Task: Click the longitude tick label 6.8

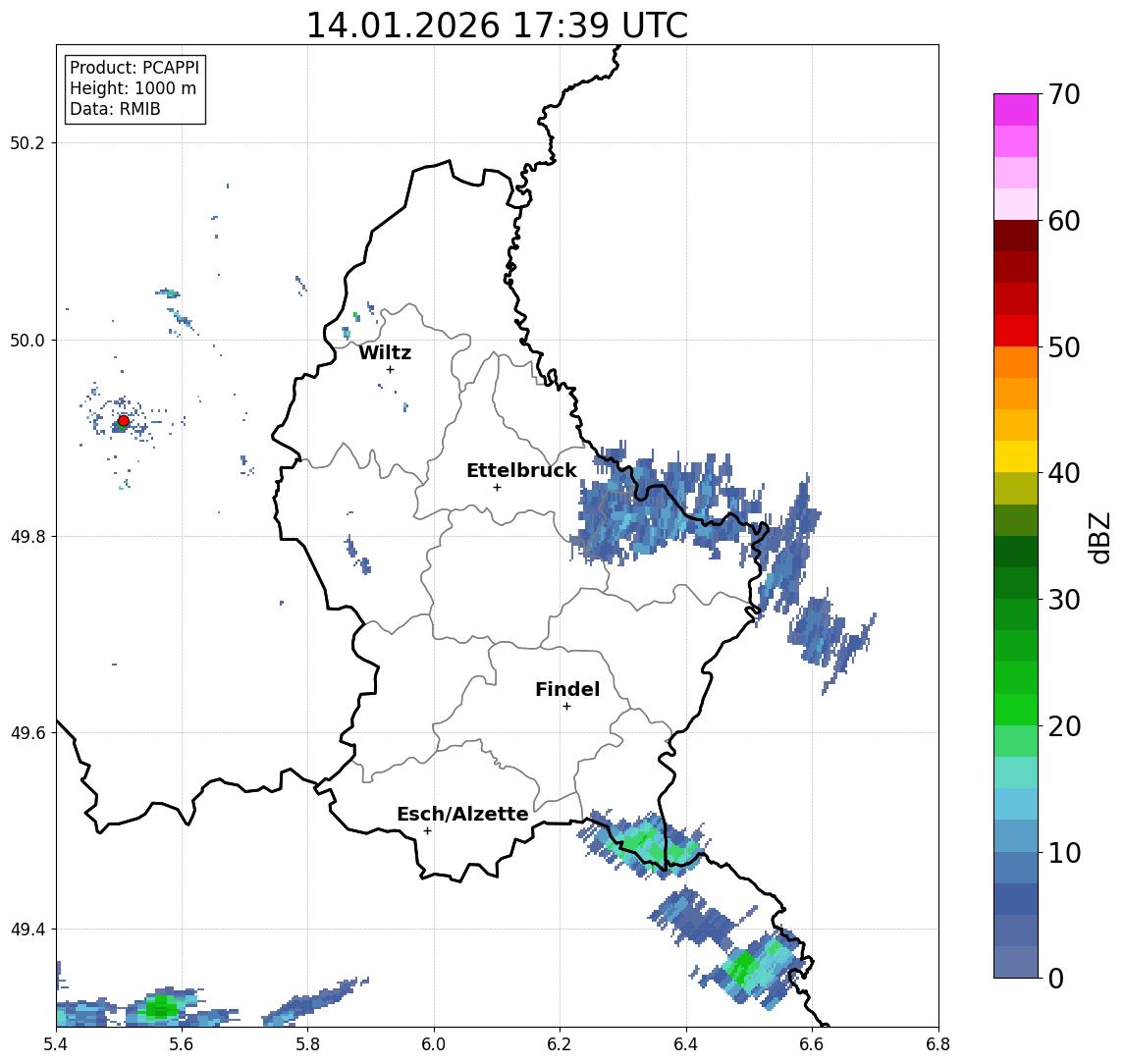Action: [938, 1044]
